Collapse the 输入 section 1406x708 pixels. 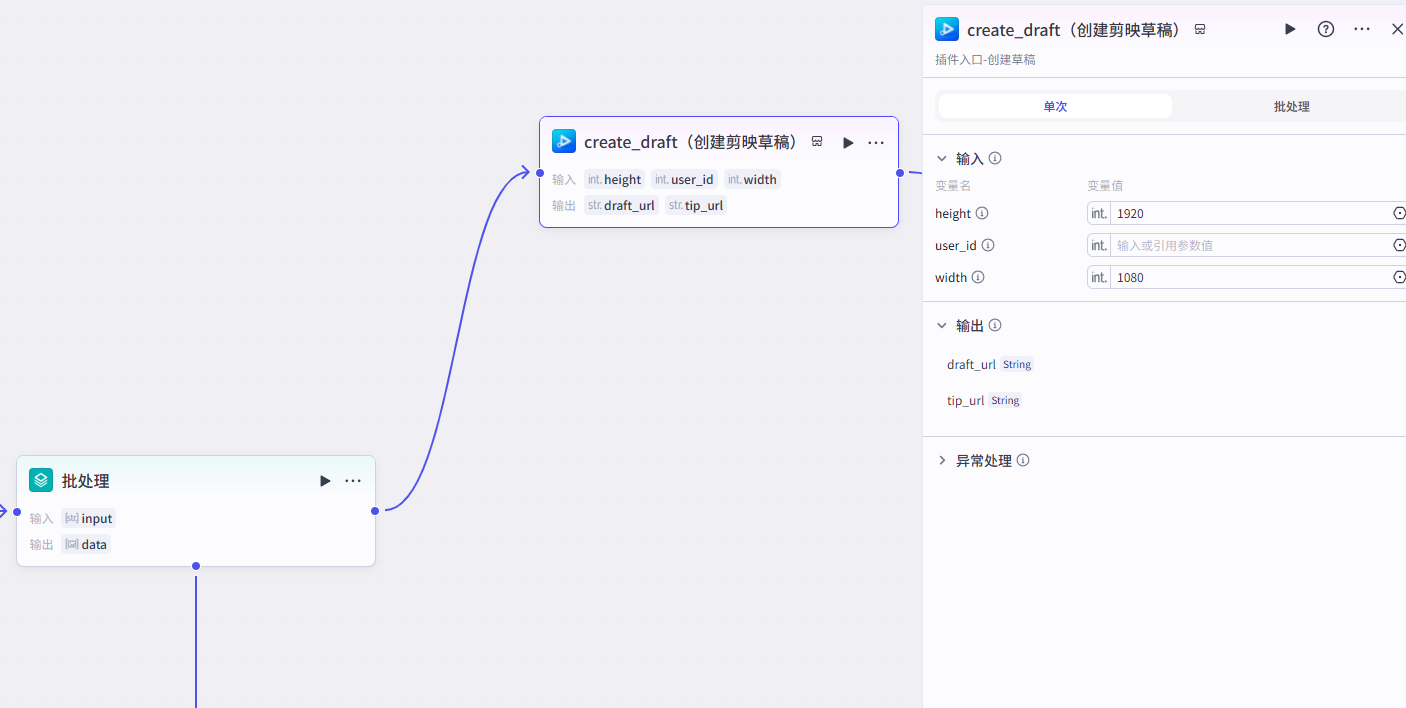pos(941,158)
